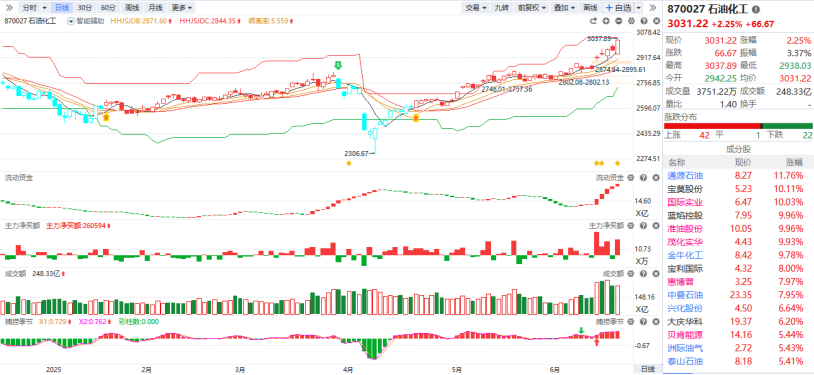Open 茂化实华 in constituent list
The width and height of the screenshot is (814, 375).
(x=685, y=242)
